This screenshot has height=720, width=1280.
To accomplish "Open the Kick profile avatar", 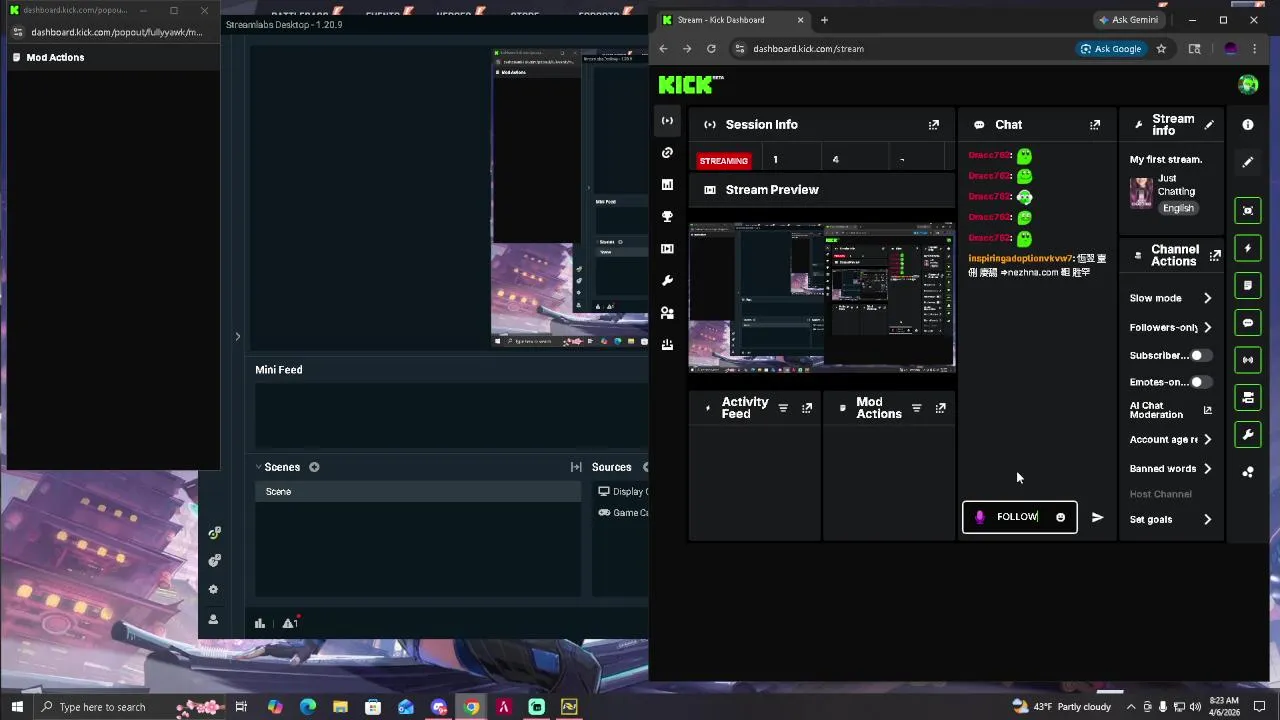I will point(1248,85).
